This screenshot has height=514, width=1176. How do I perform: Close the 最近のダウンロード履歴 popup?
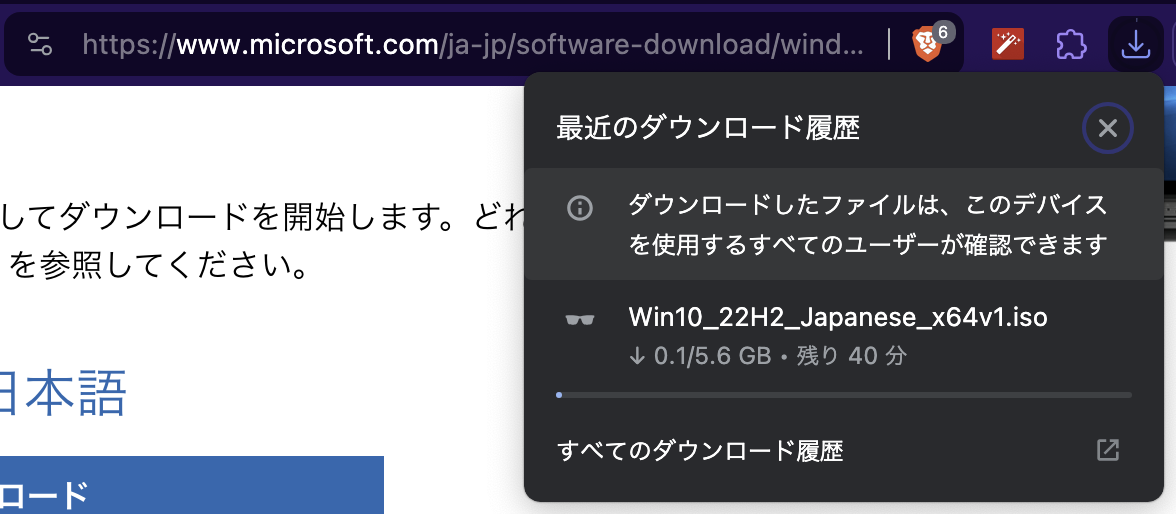1108,128
